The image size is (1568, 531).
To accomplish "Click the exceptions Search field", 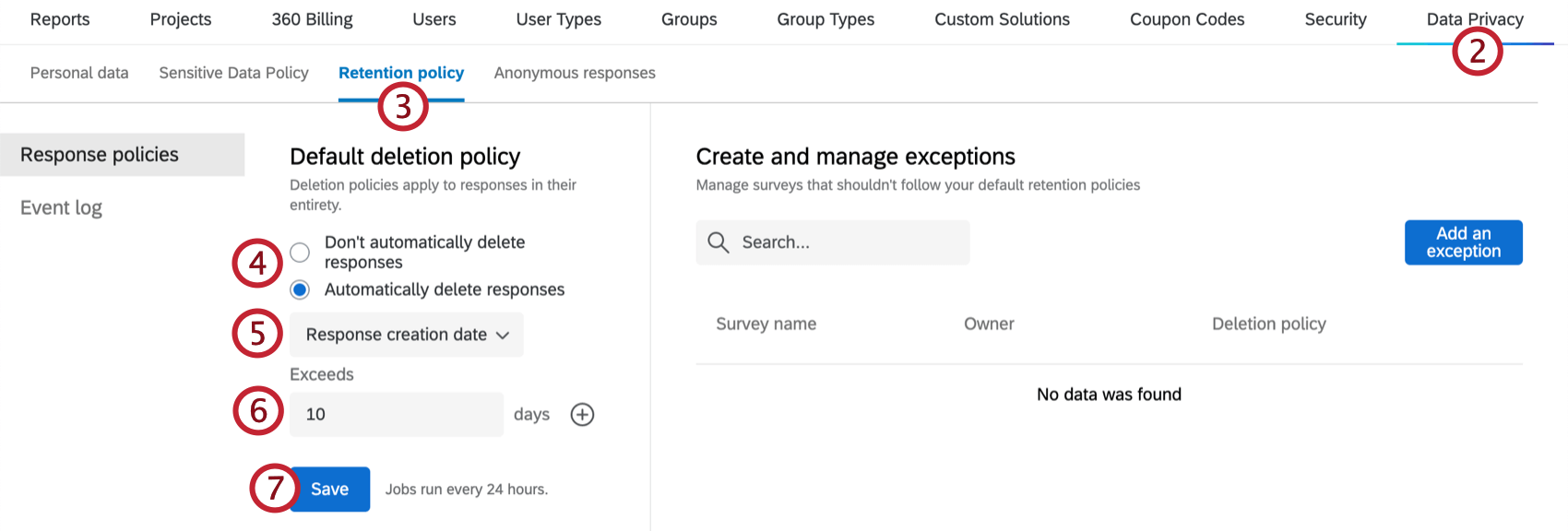I will (849, 242).
